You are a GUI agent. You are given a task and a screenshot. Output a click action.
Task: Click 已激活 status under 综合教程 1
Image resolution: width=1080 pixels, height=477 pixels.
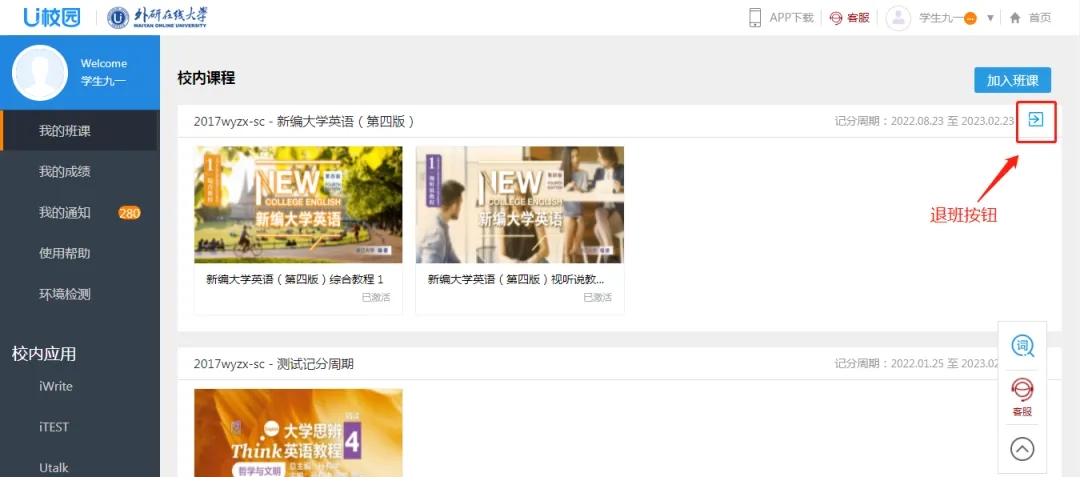click(x=376, y=298)
